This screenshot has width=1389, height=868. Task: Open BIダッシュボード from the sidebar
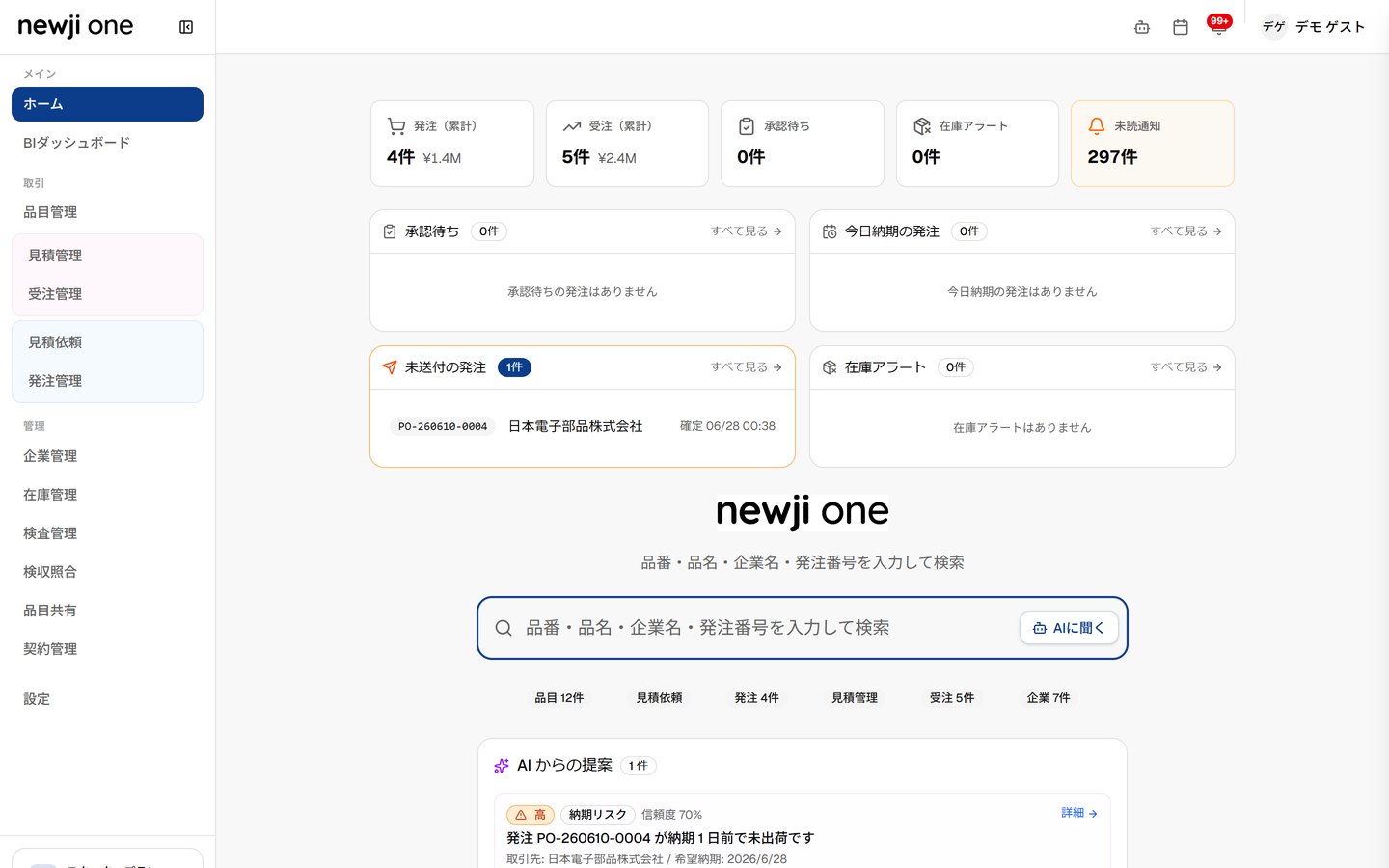107,143
